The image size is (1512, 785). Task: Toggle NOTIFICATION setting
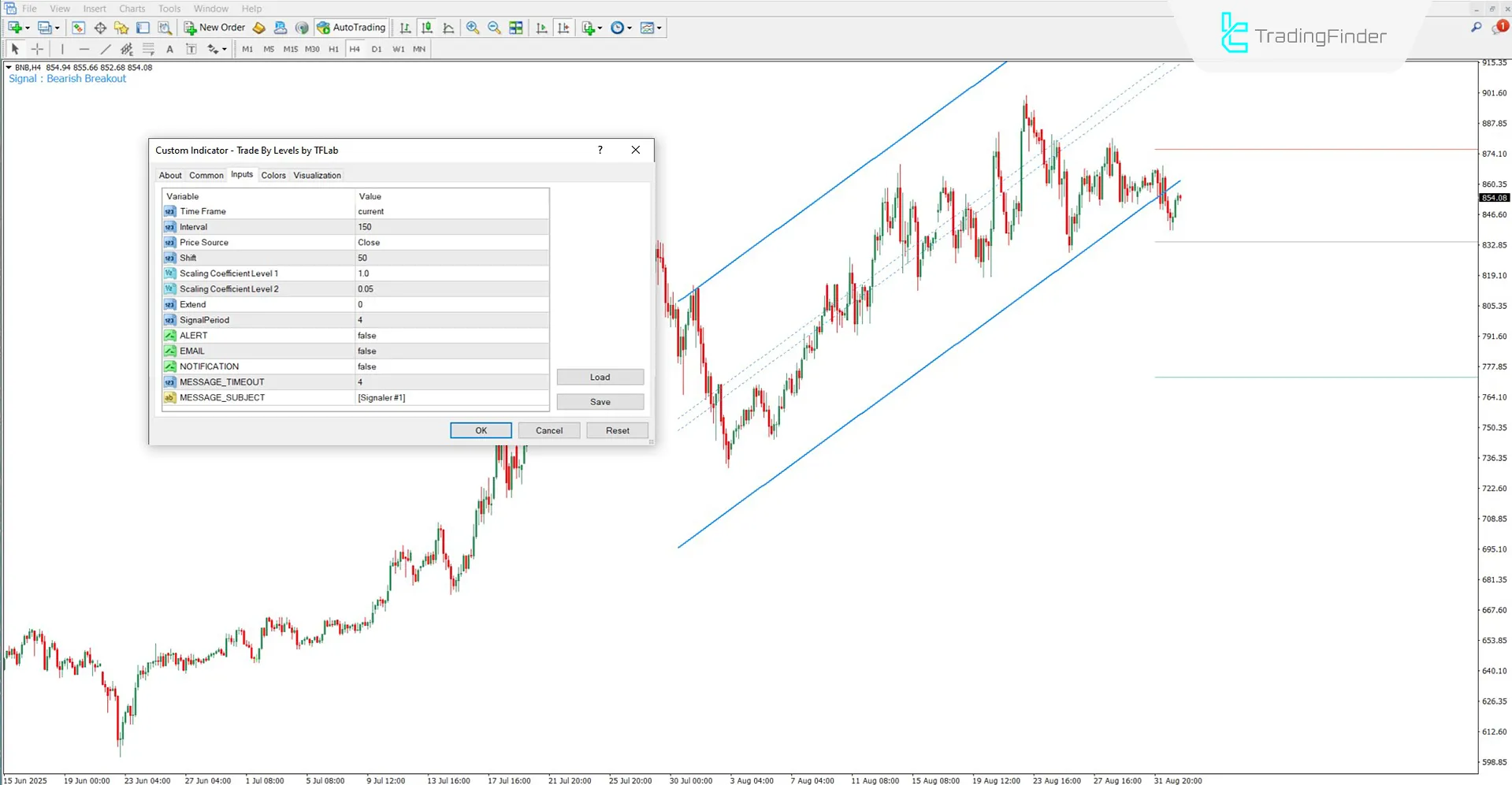point(453,366)
